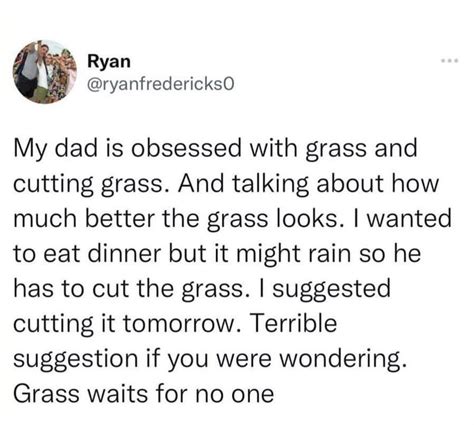Click the word "tomorrow" in the tweet
Viewport: 474px width, 425px height.
point(182,324)
